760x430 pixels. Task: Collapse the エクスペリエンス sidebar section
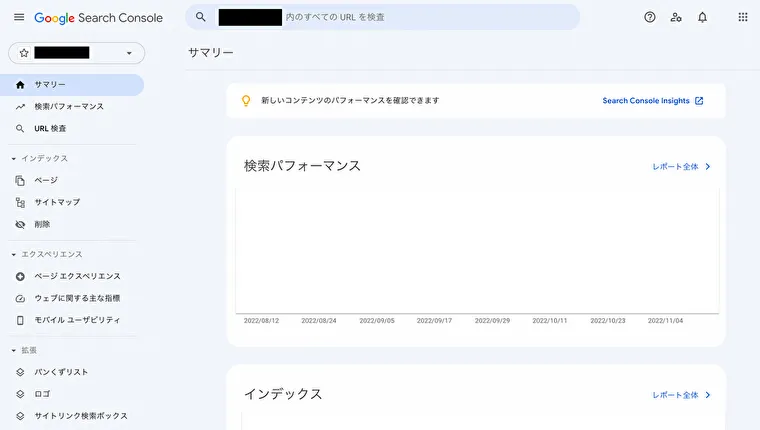coord(14,255)
